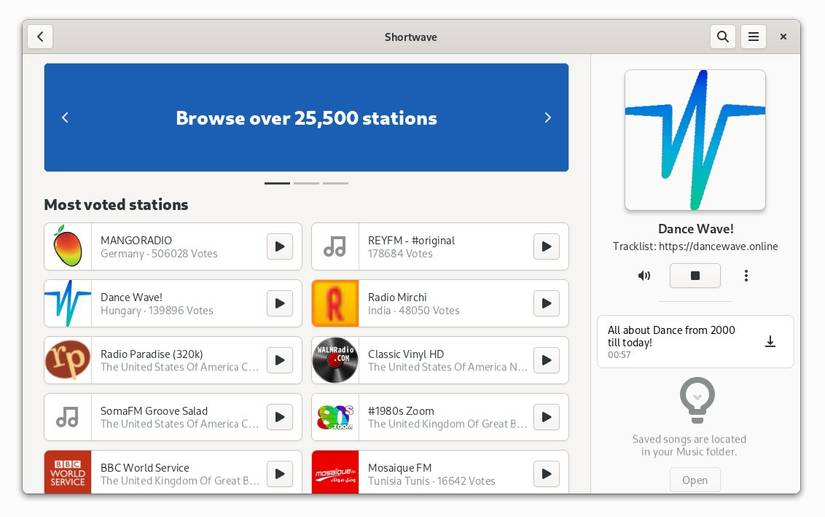825x517 pixels.
Task: Click the Radio Paradise rp logo
Action: click(68, 360)
